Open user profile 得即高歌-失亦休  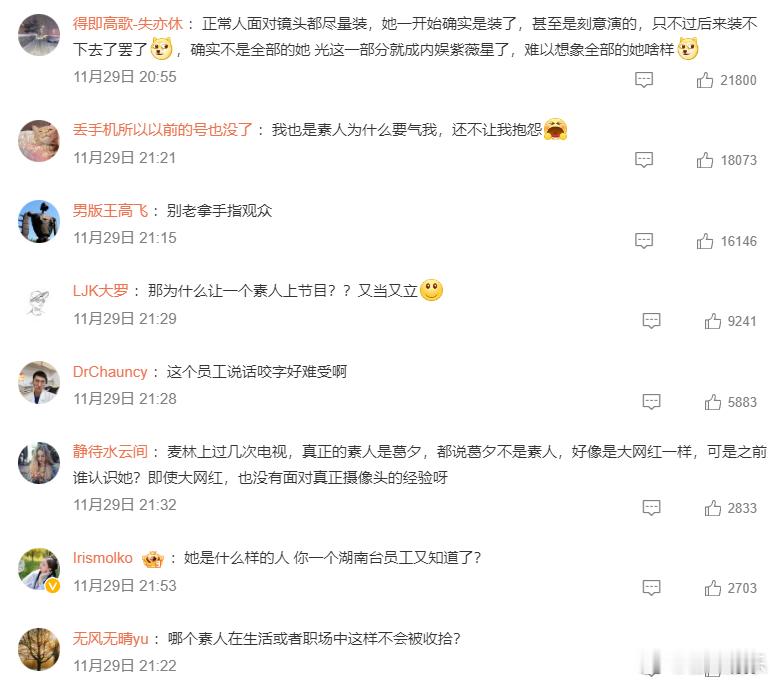[128, 24]
